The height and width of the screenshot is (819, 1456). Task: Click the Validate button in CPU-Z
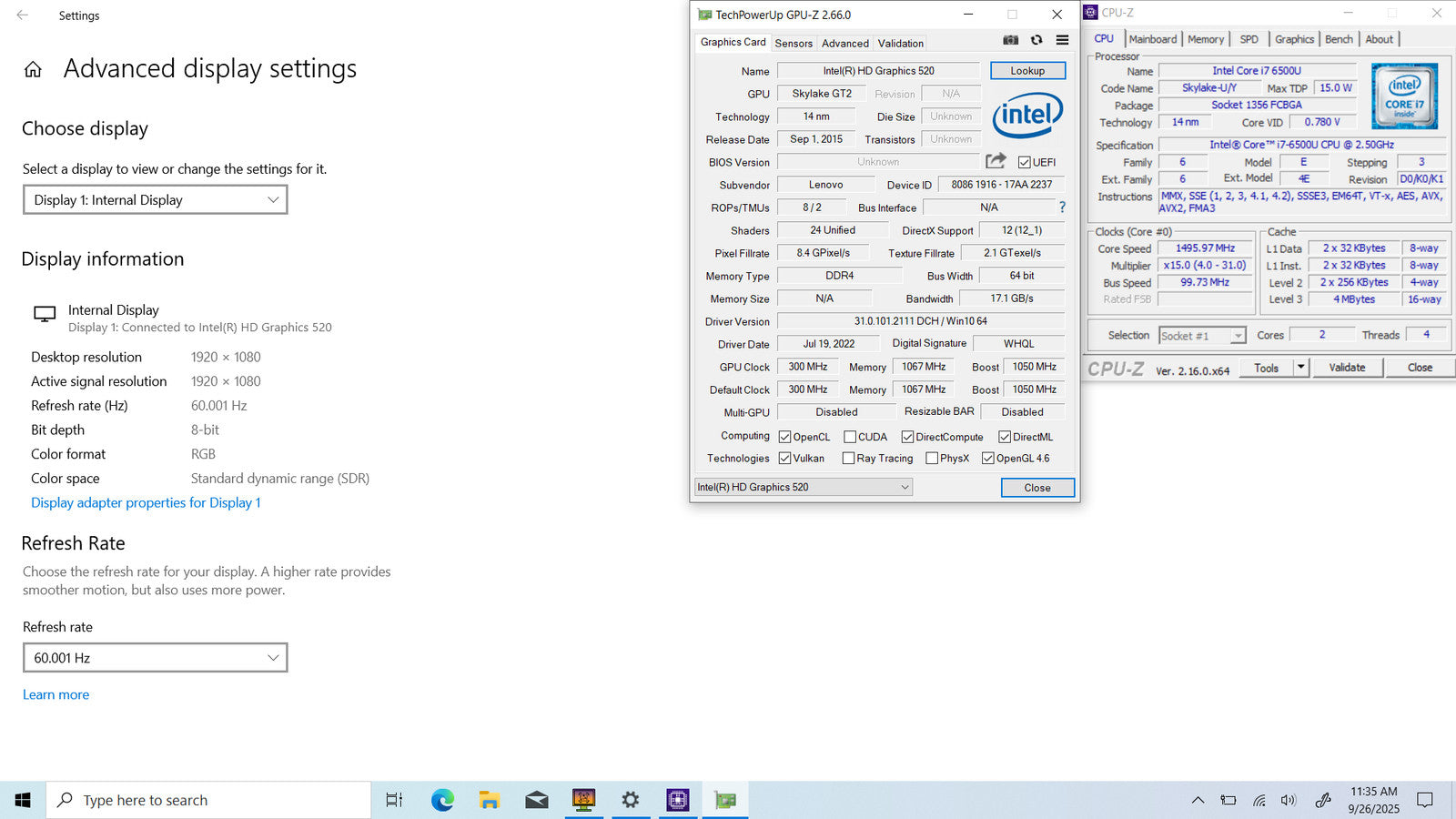(x=1347, y=368)
